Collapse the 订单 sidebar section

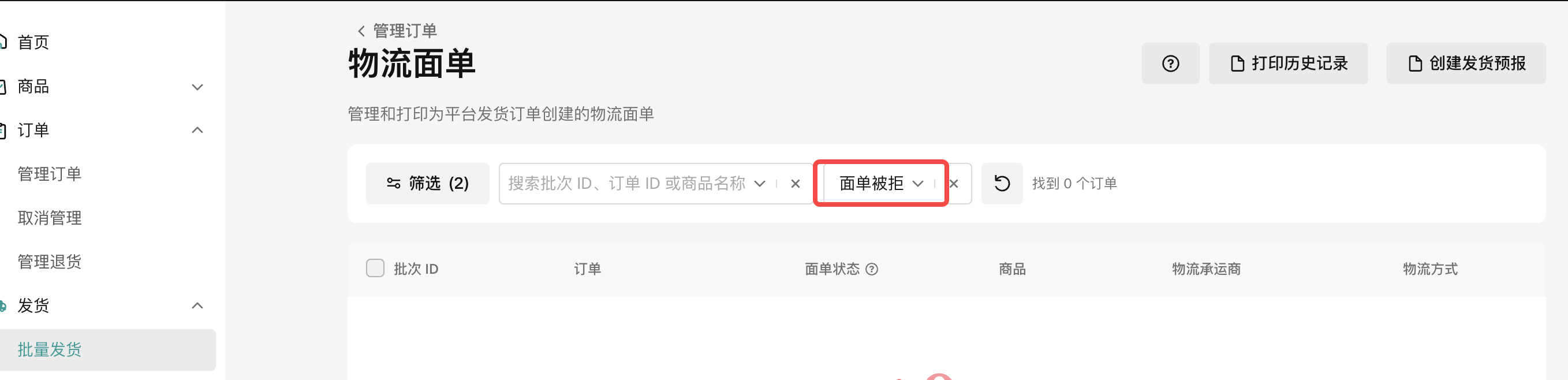tap(197, 131)
